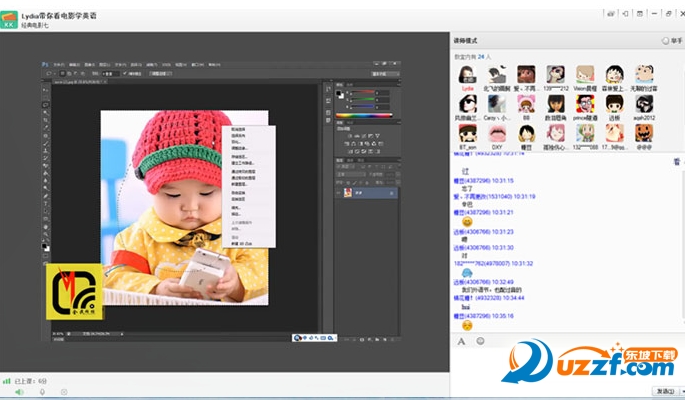Click the small icon at chat log's right edge

click(677, 162)
